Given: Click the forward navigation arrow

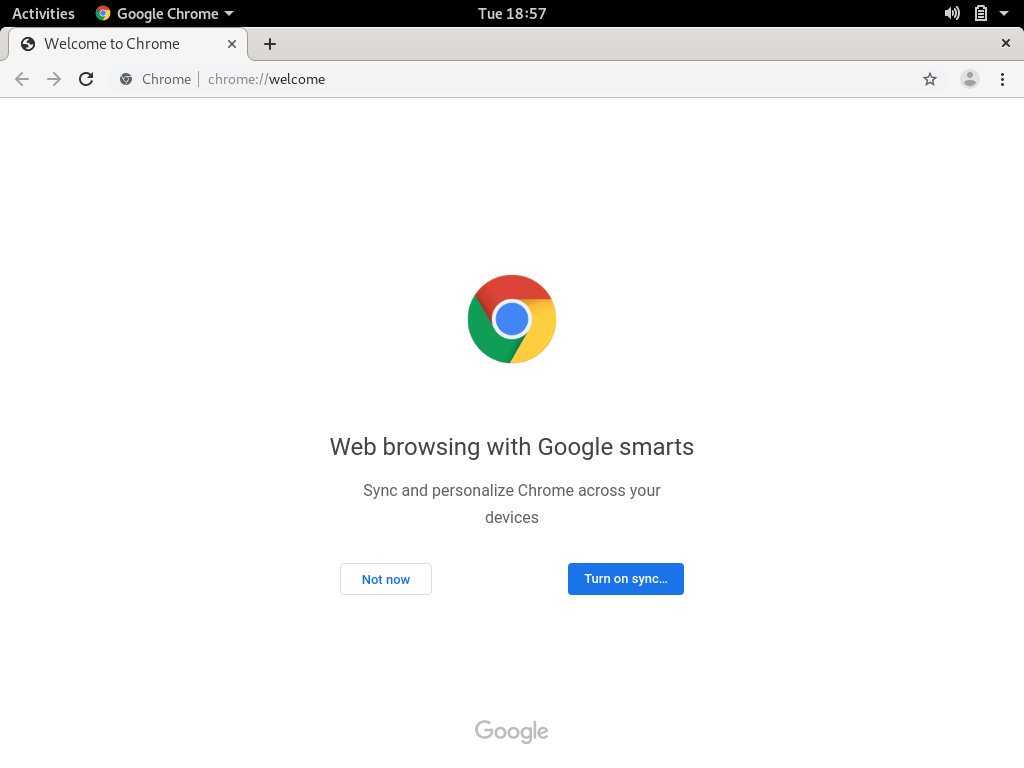Looking at the screenshot, I should point(54,79).
